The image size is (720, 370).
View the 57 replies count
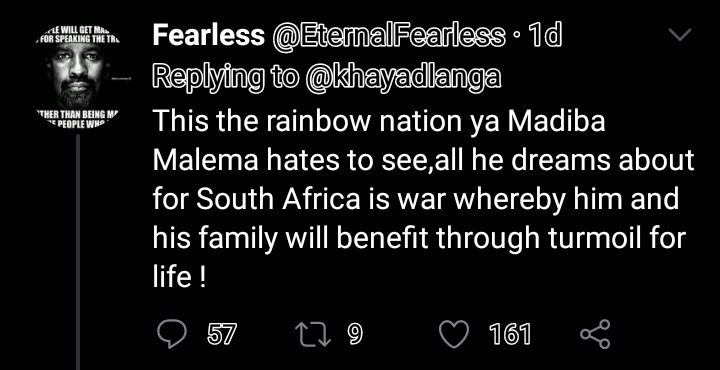click(223, 334)
